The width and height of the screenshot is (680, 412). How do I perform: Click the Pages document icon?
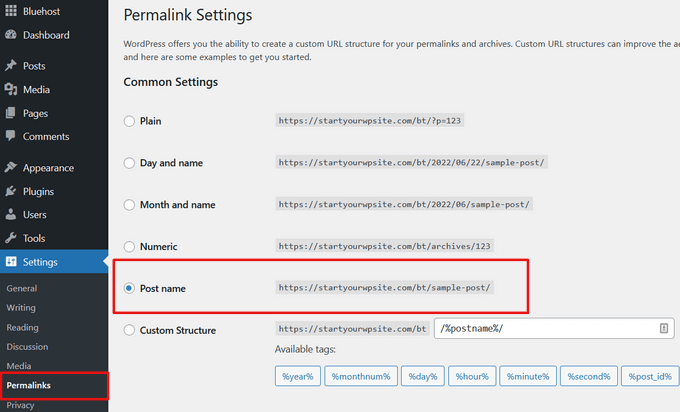11,113
